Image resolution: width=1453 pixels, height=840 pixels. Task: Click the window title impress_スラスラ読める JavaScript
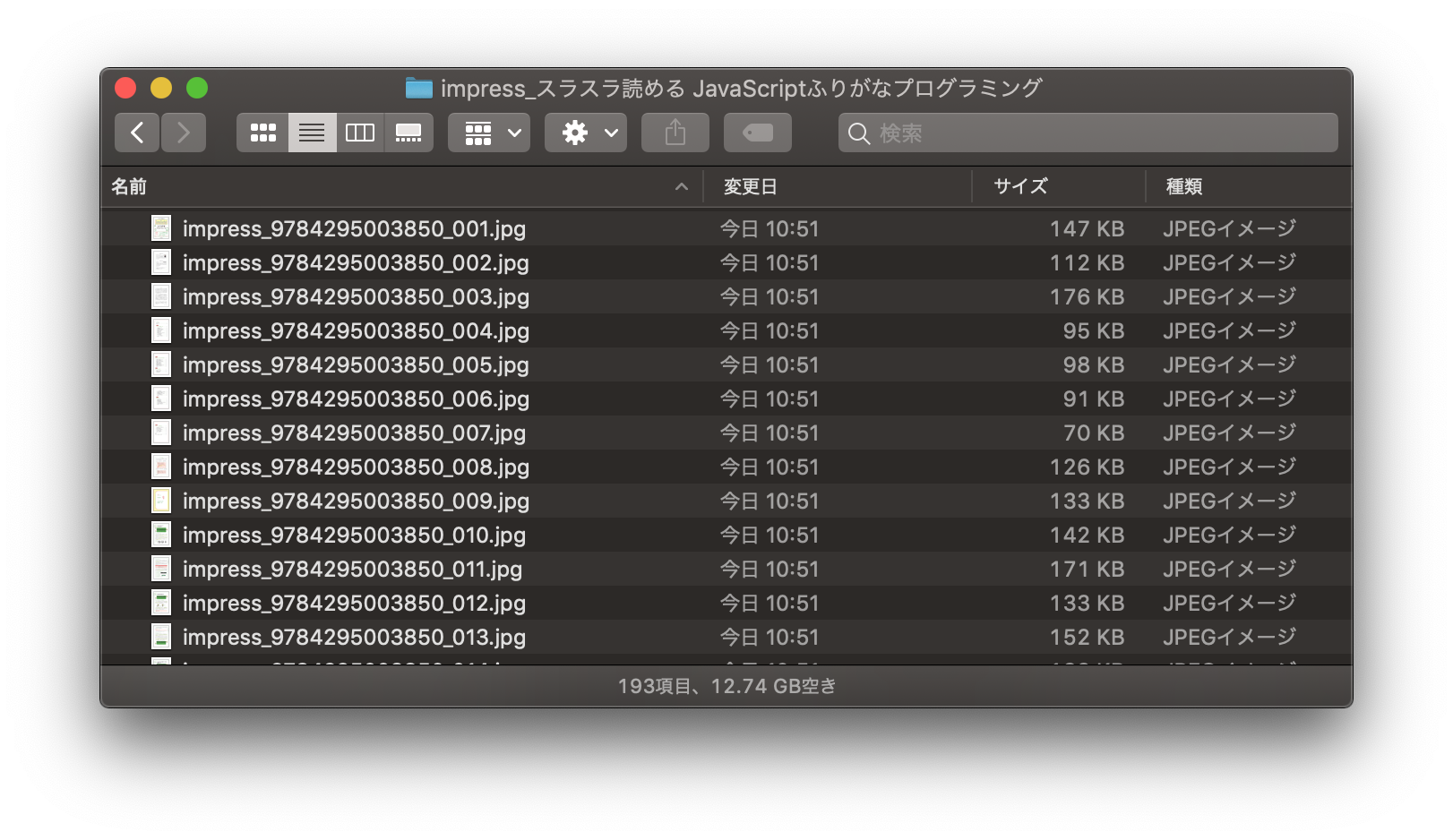click(624, 88)
